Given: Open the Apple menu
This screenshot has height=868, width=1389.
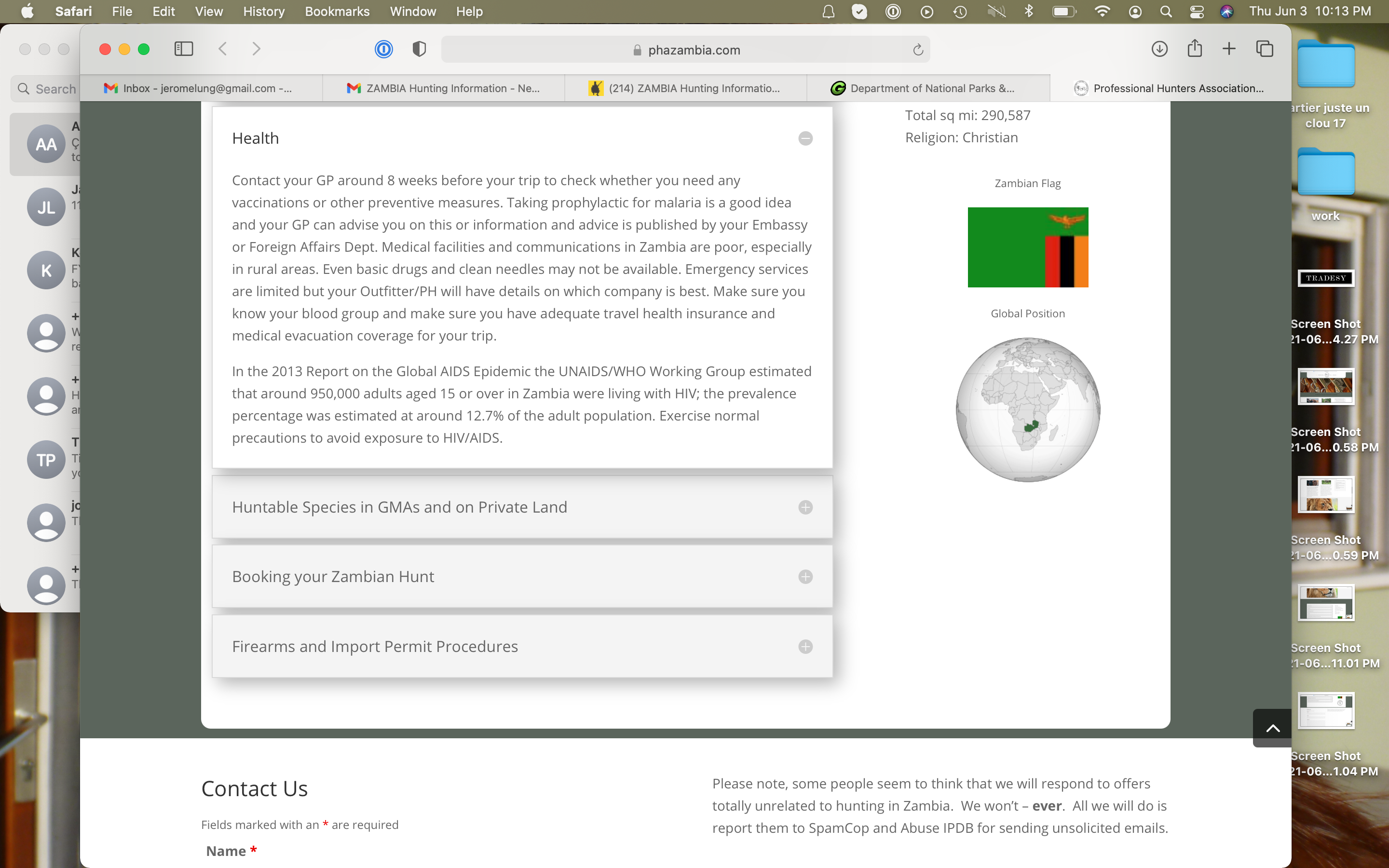Looking at the screenshot, I should pos(27,12).
